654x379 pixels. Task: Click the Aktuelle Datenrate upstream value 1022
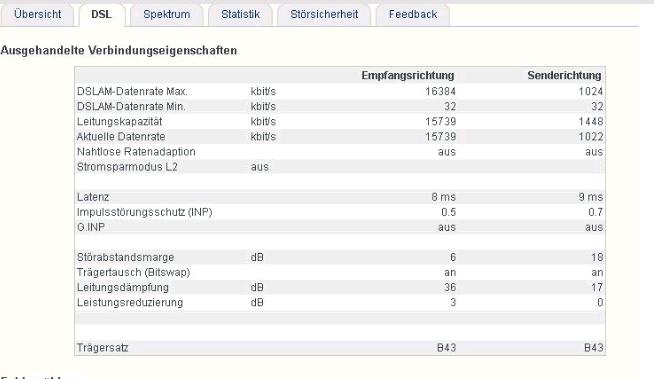[x=591, y=137]
